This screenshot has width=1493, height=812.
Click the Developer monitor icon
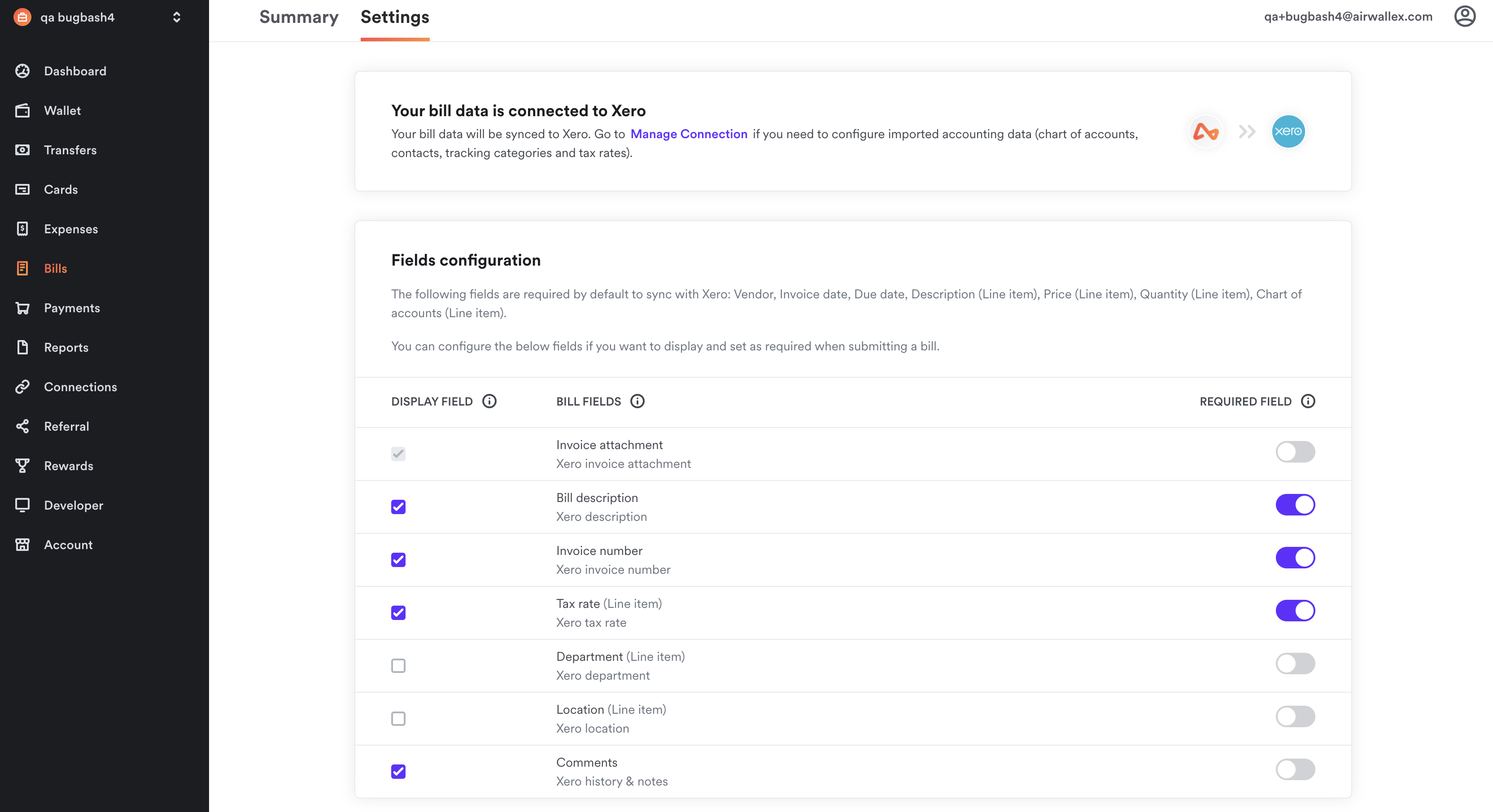pyautogui.click(x=22, y=505)
